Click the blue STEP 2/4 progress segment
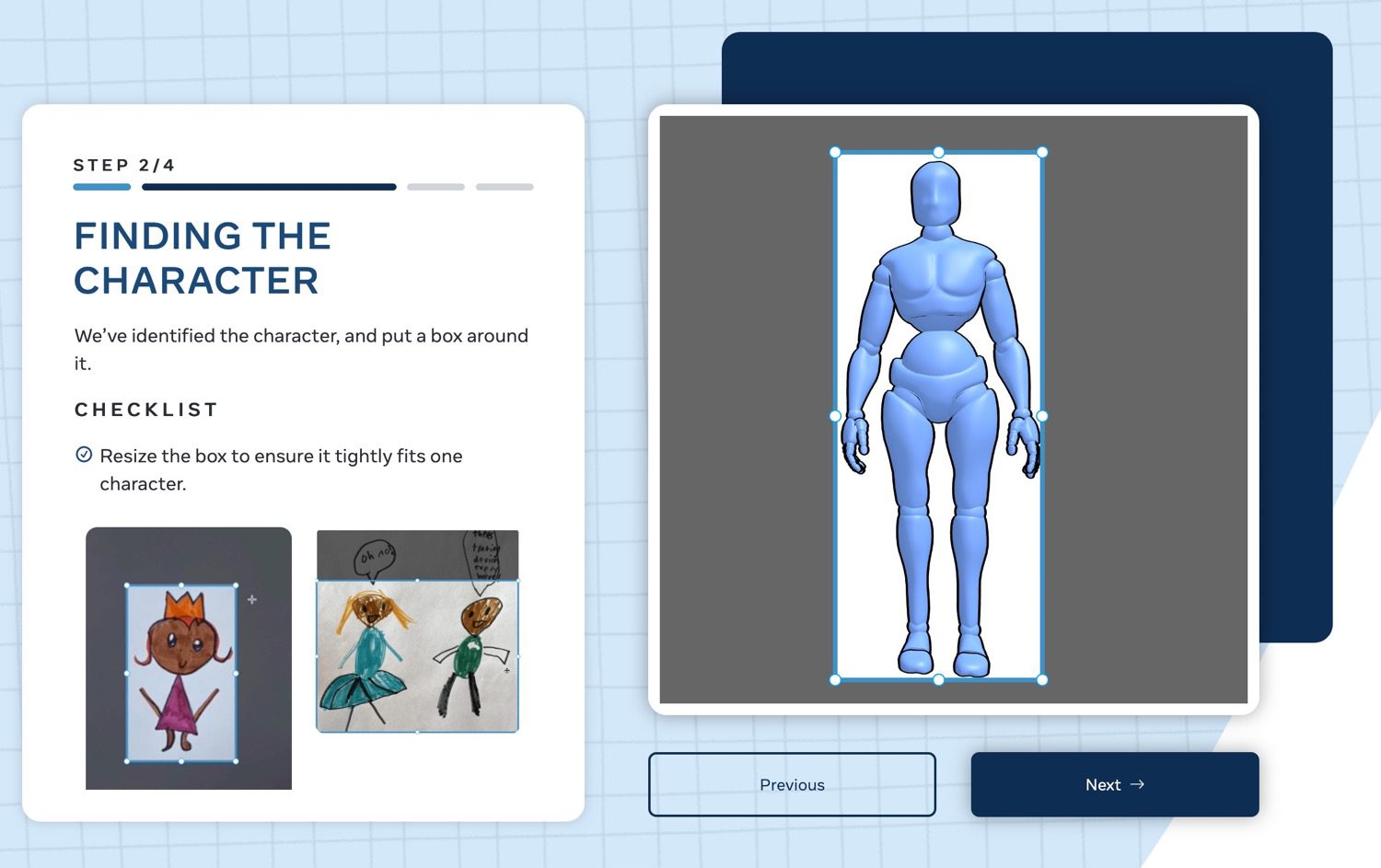 pos(101,187)
